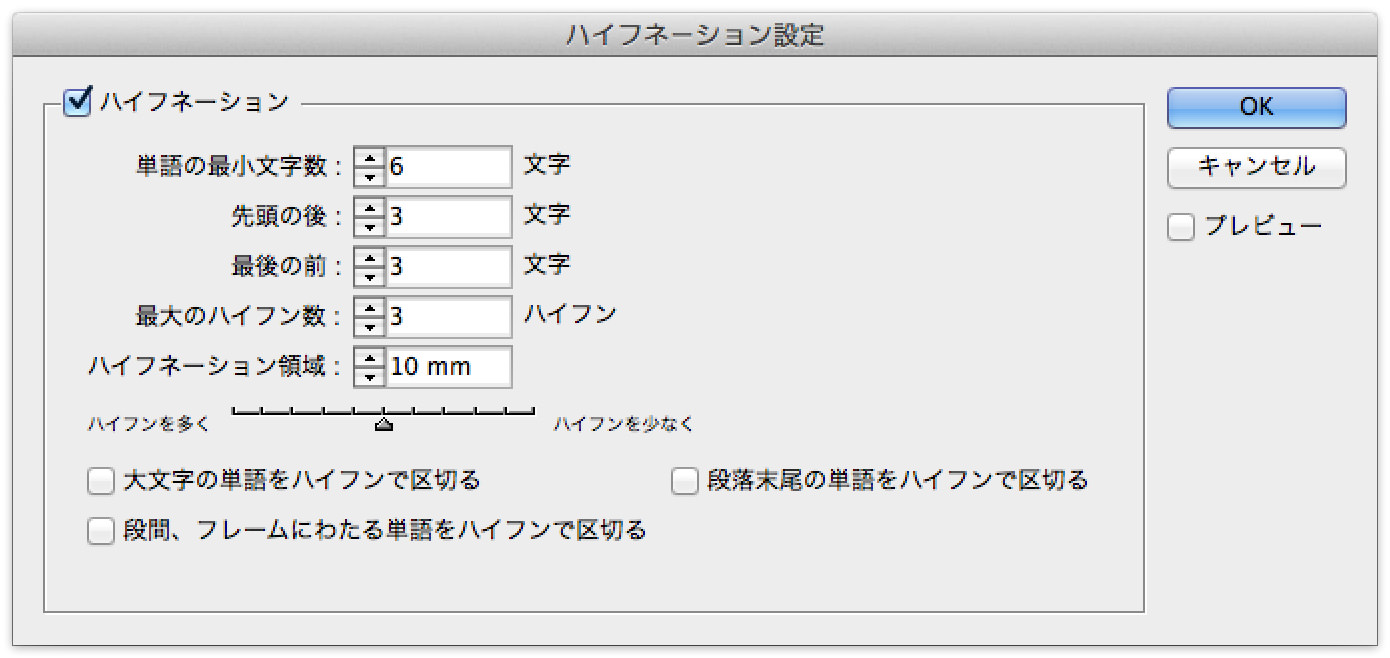
Task: Click the OK button
Action: tap(1256, 108)
